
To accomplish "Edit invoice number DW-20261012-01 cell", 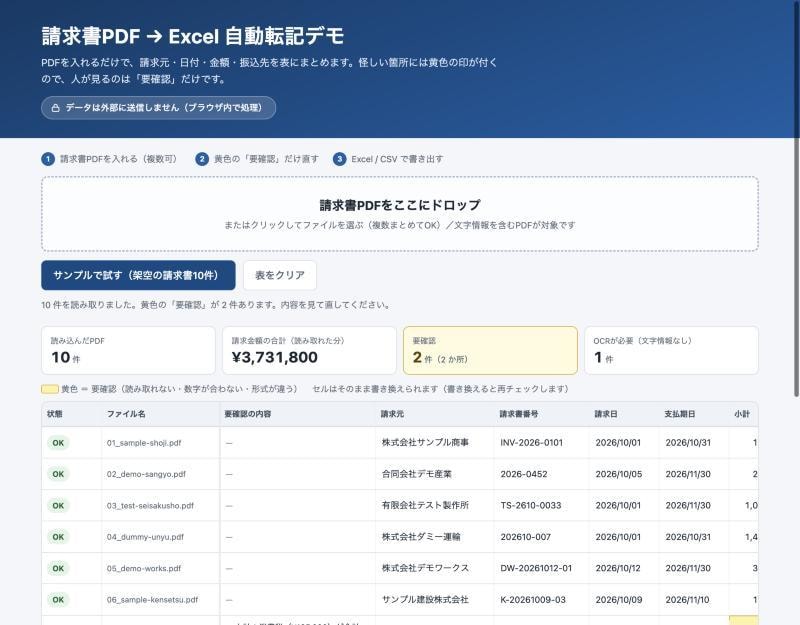I will (541, 568).
